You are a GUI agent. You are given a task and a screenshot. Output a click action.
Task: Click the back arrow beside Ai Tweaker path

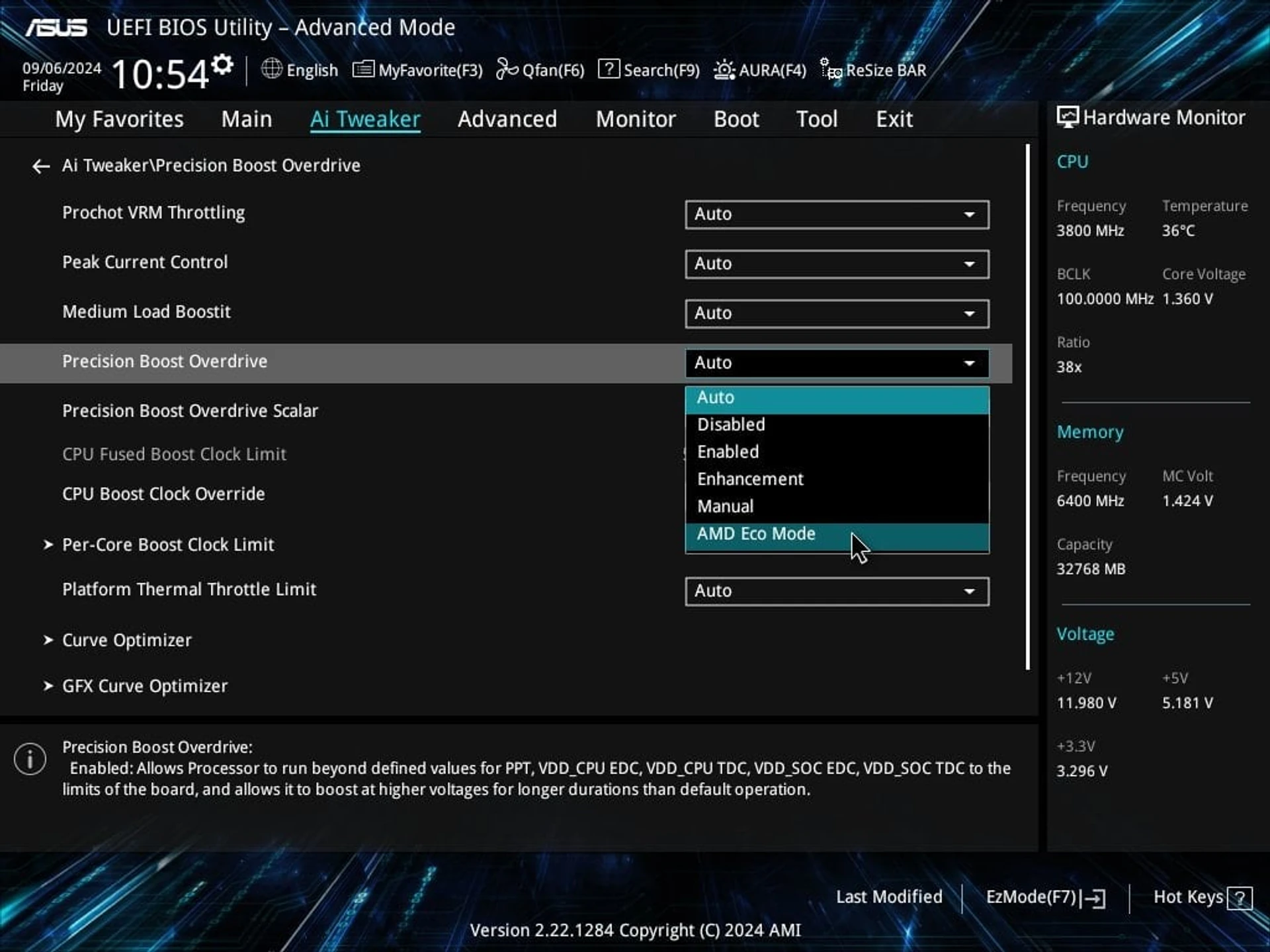(41, 166)
